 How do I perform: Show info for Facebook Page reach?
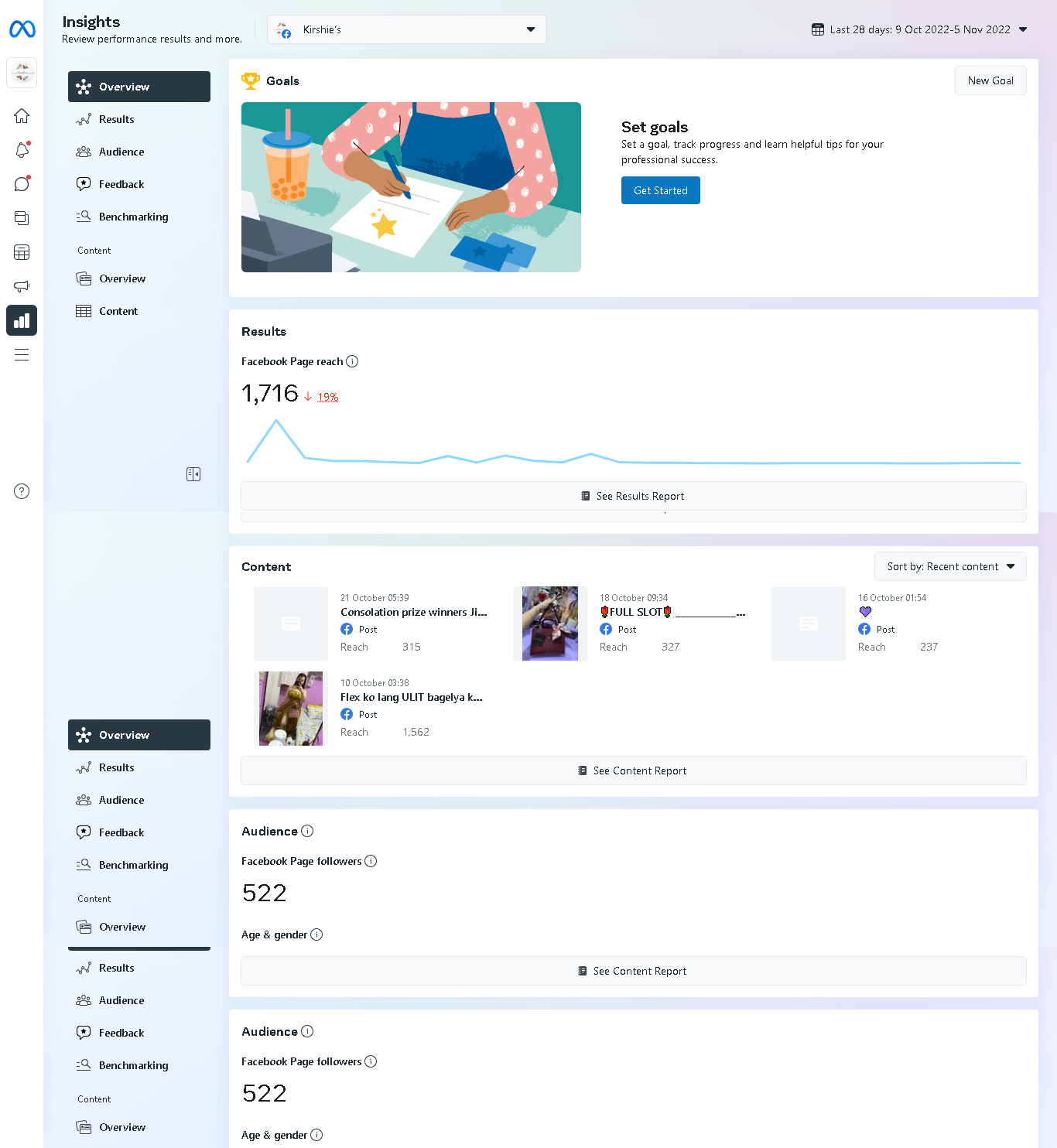click(352, 361)
